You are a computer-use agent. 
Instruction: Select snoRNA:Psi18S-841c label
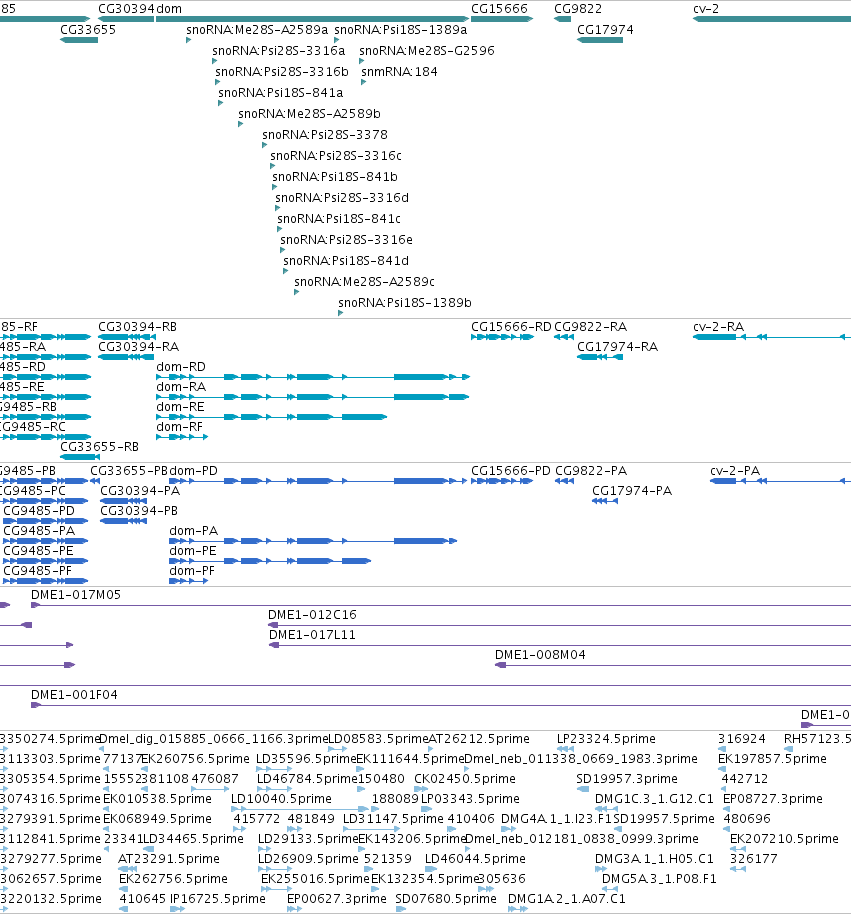tap(339, 219)
